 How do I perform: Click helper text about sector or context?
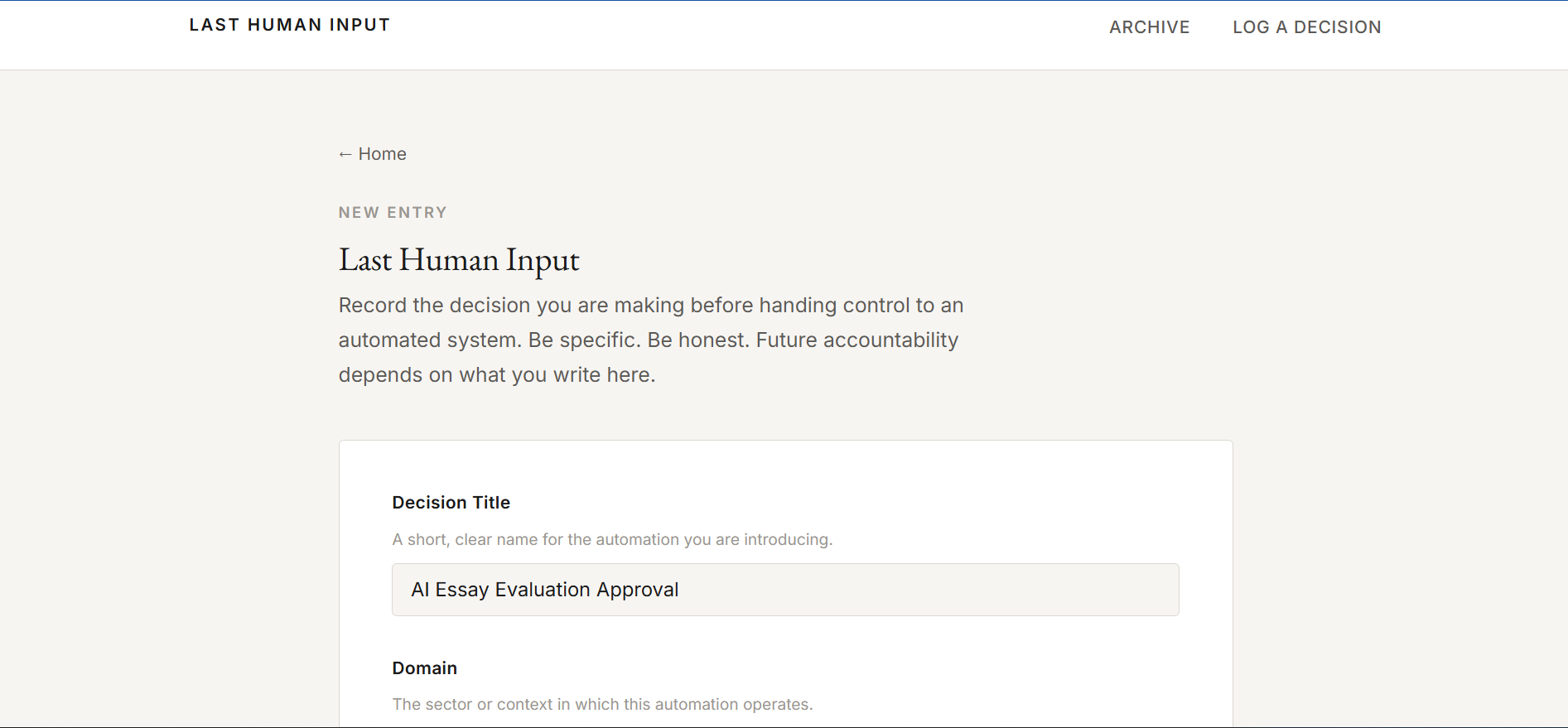(x=602, y=705)
